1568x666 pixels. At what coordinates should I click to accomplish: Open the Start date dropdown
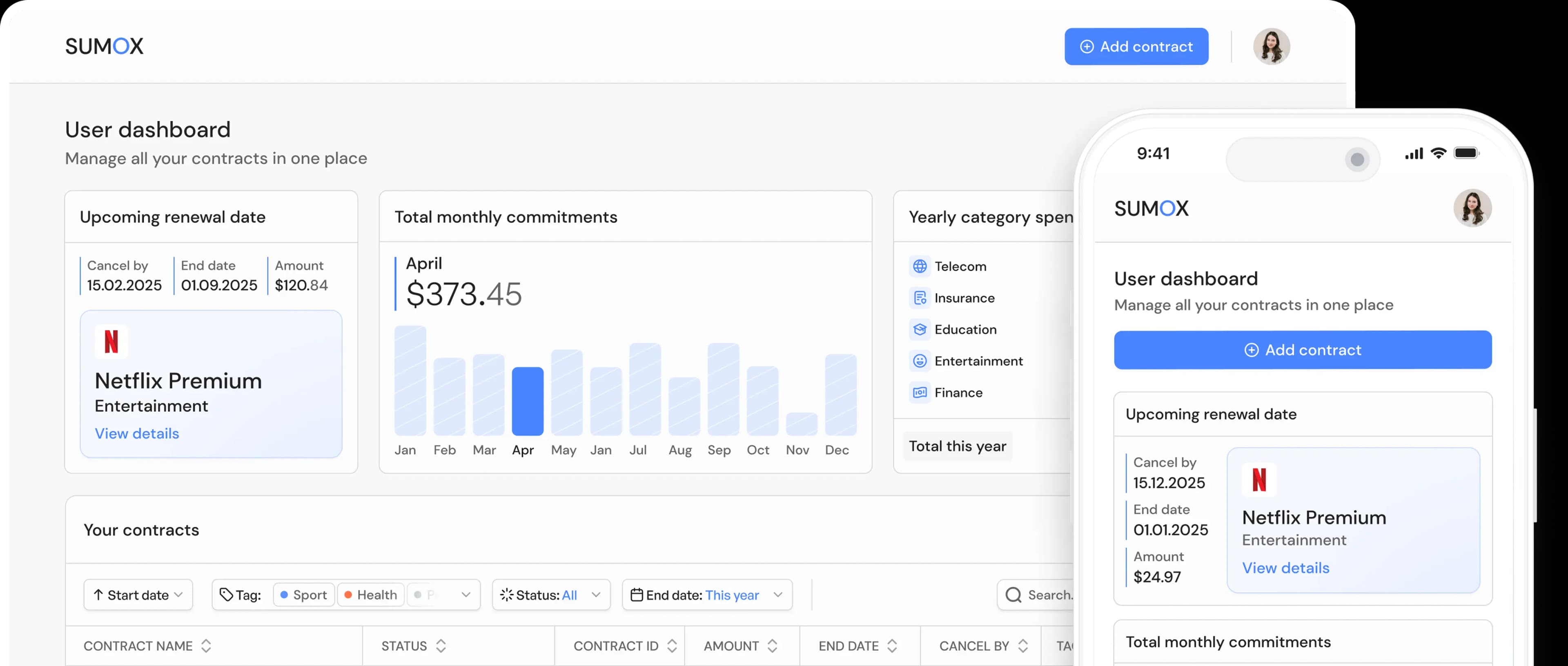tap(138, 595)
